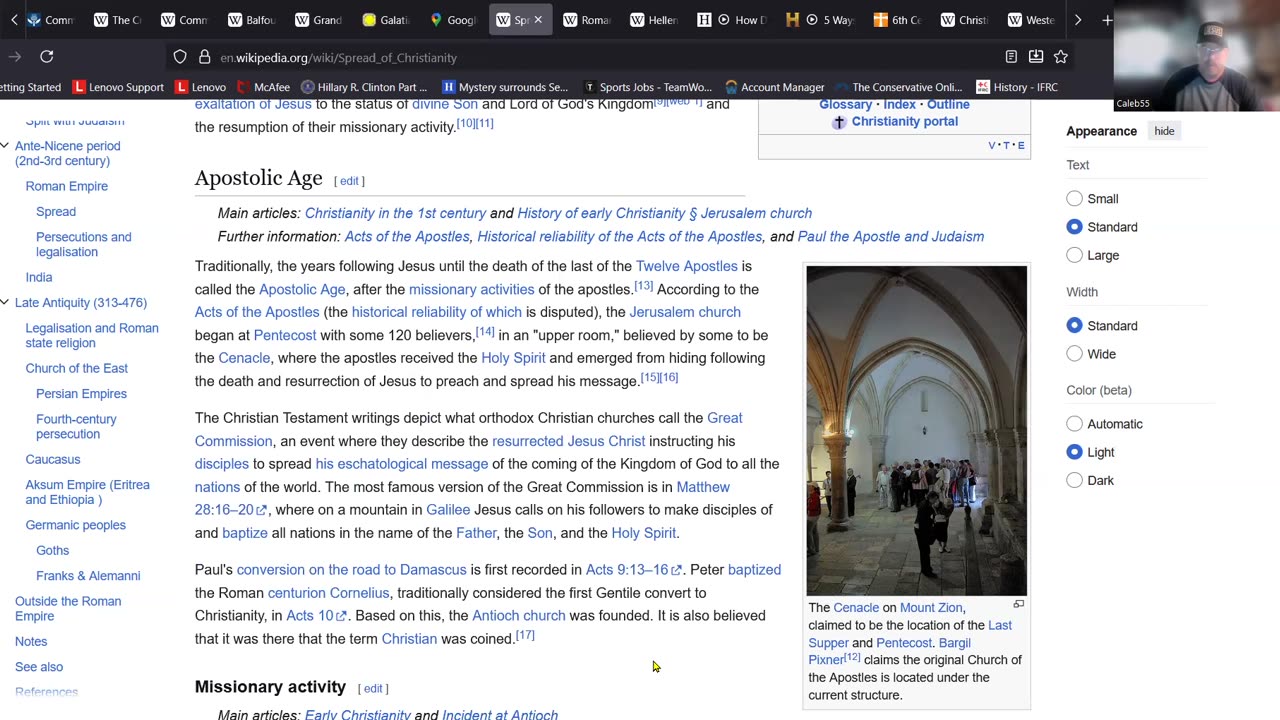Edit the Missionary activity section

coord(373,688)
